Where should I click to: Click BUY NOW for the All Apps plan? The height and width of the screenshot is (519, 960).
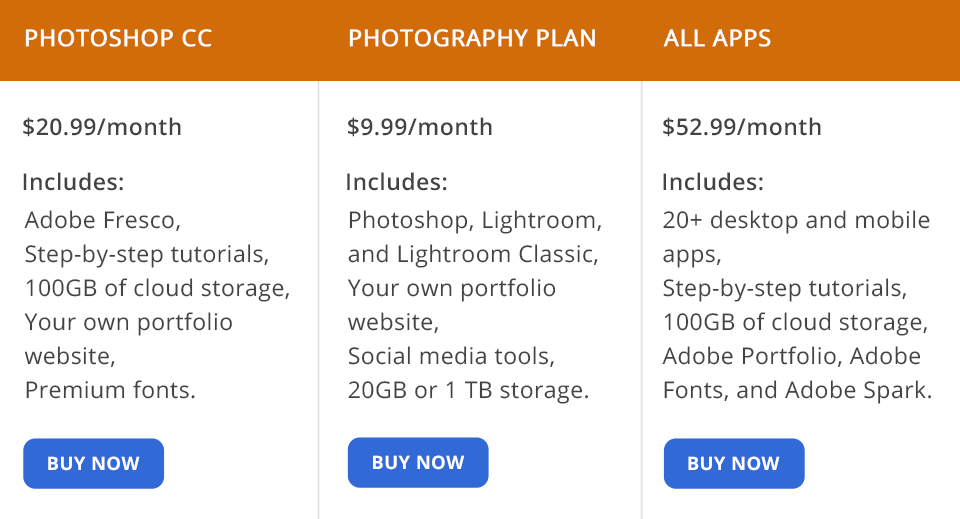[x=734, y=463]
